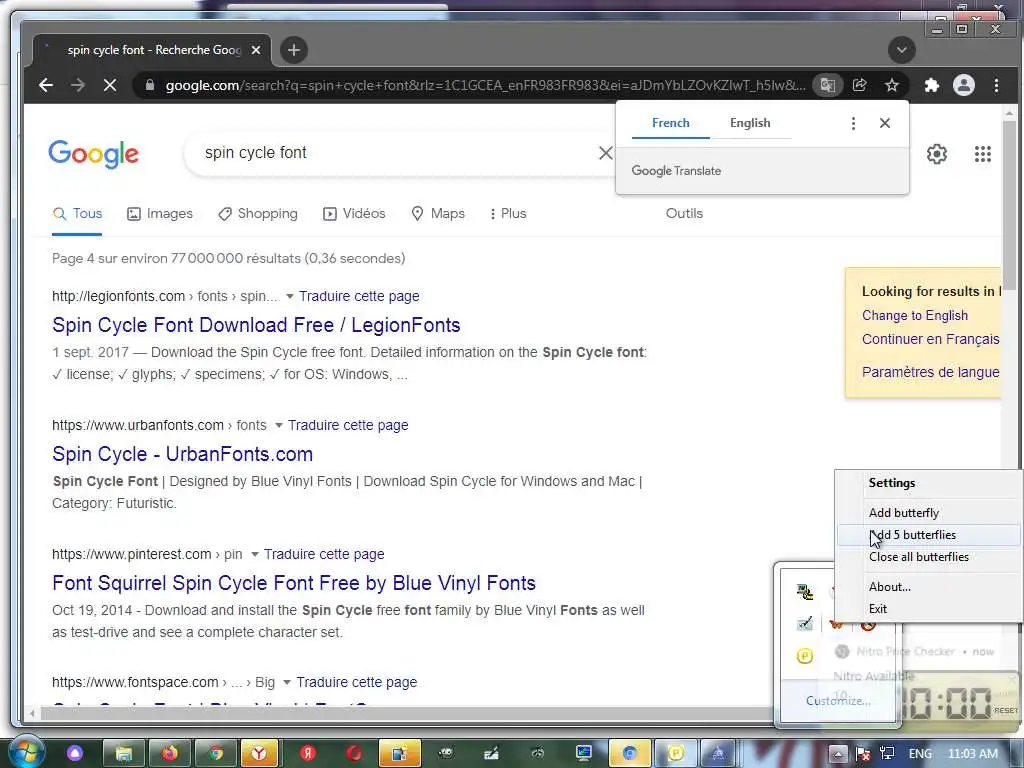The image size is (1024, 768).
Task: Click the RESET button on the timer
Action: 1006,711
